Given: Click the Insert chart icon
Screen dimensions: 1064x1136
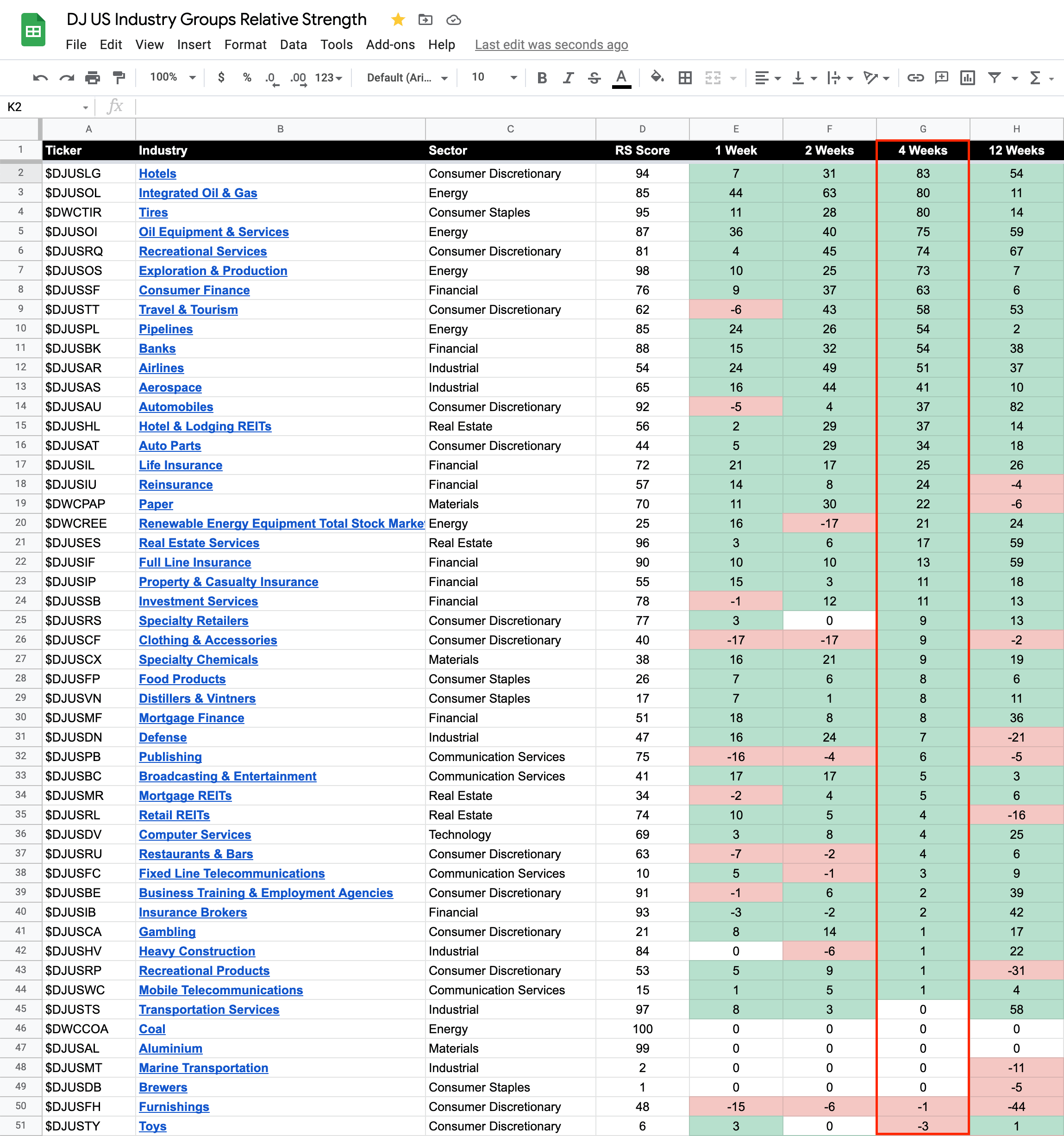Looking at the screenshot, I should pyautogui.click(x=967, y=78).
